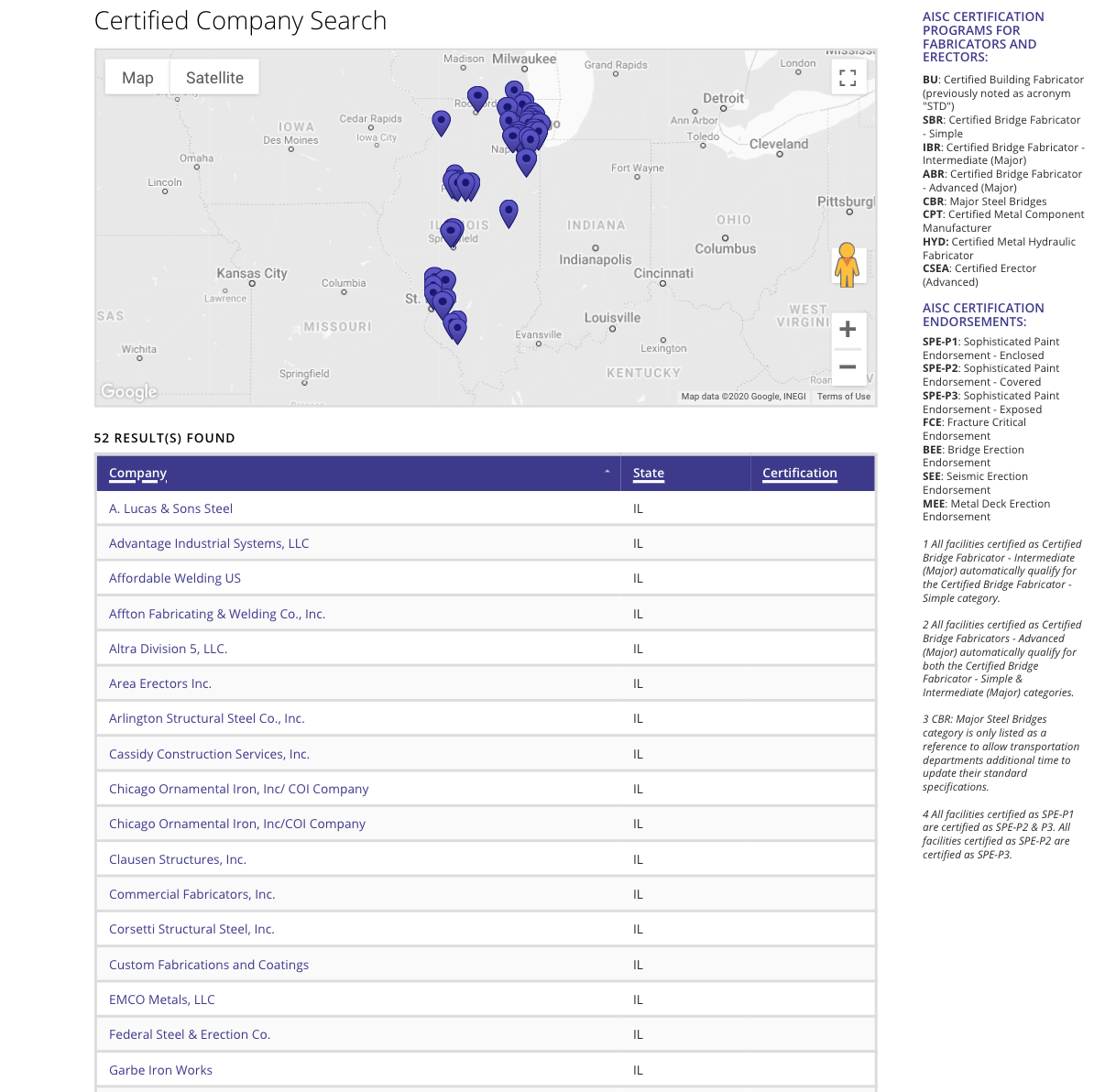Click the Kansas City label on the map

pos(252,273)
